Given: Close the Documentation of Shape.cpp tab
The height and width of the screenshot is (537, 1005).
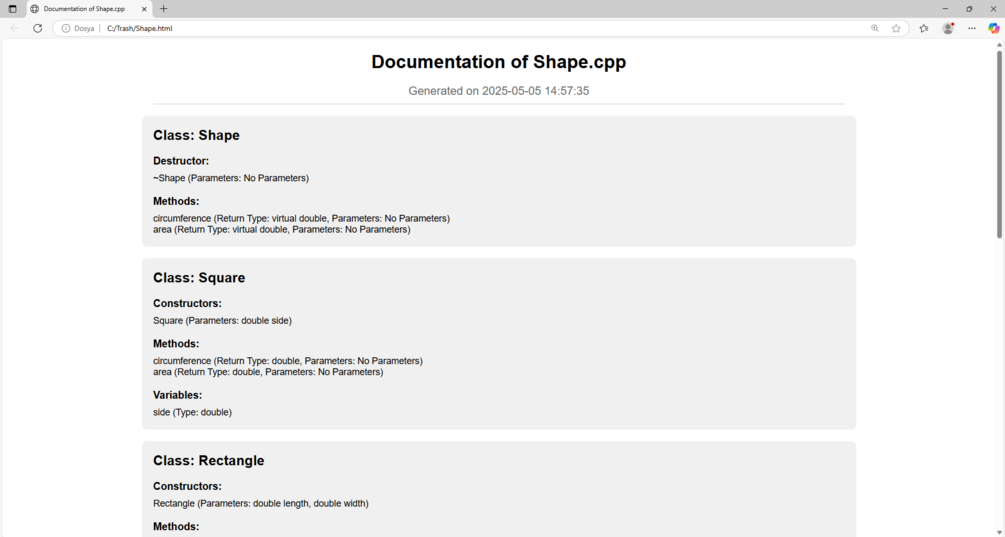Looking at the screenshot, I should (144, 9).
